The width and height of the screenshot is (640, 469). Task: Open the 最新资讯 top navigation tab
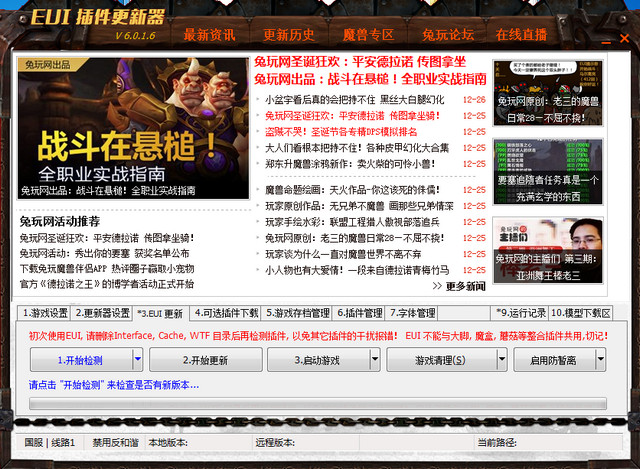[x=209, y=34]
